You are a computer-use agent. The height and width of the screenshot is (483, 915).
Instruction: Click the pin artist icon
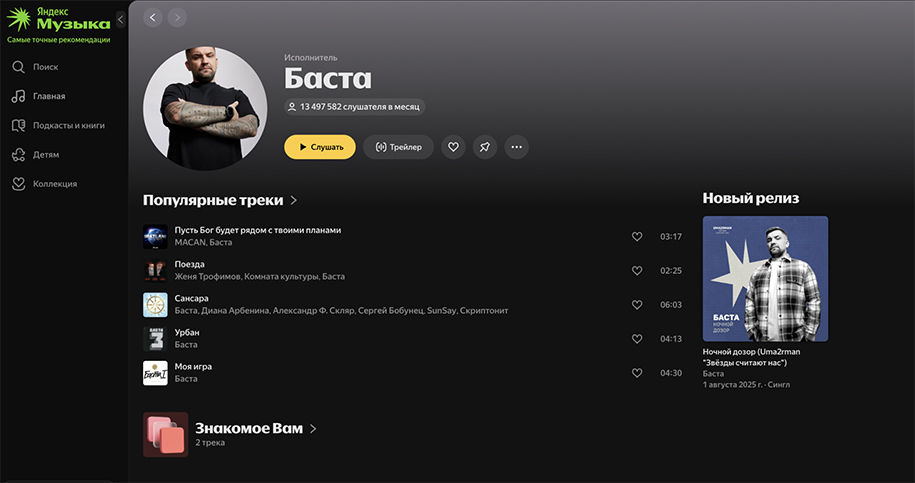pyautogui.click(x=485, y=147)
